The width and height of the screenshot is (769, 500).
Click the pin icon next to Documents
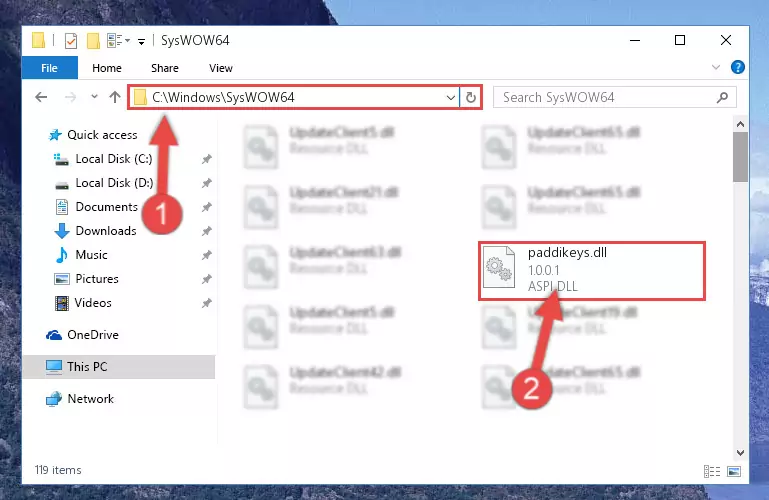206,207
